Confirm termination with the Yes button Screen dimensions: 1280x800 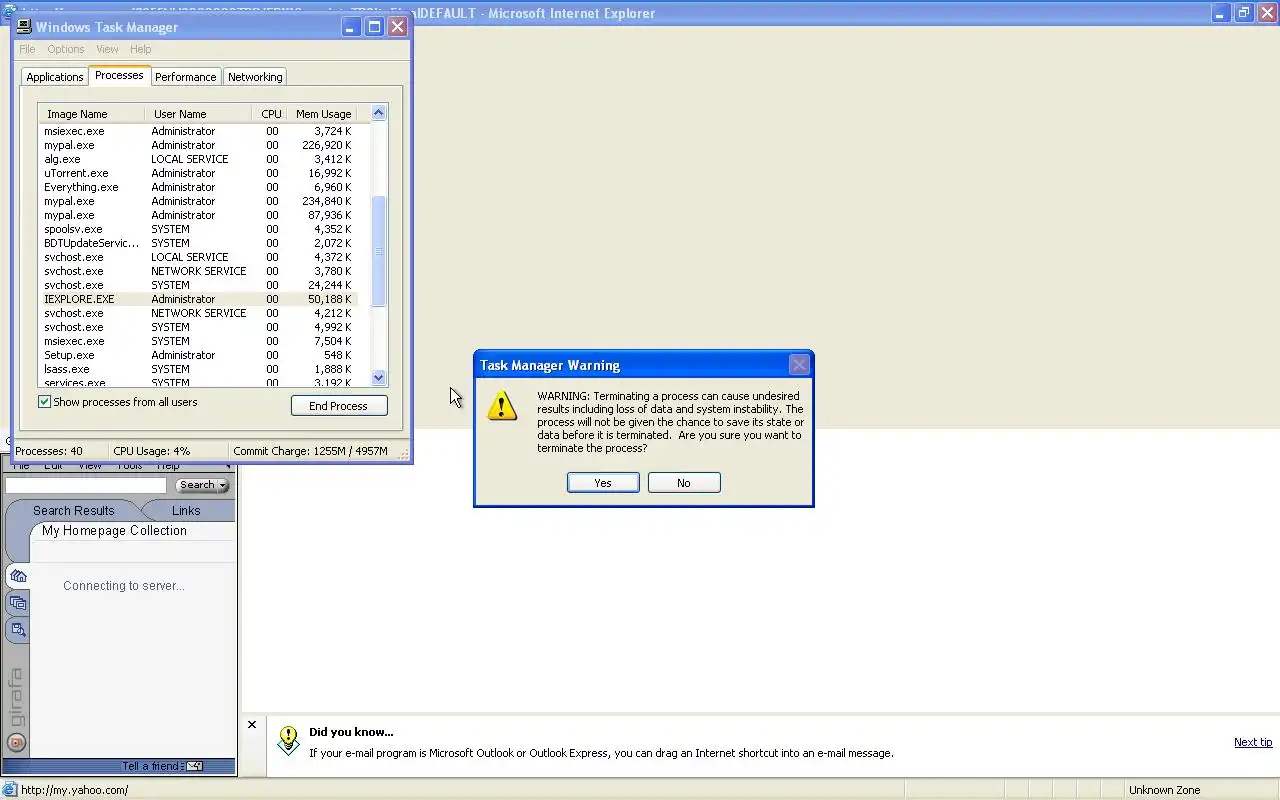[603, 483]
